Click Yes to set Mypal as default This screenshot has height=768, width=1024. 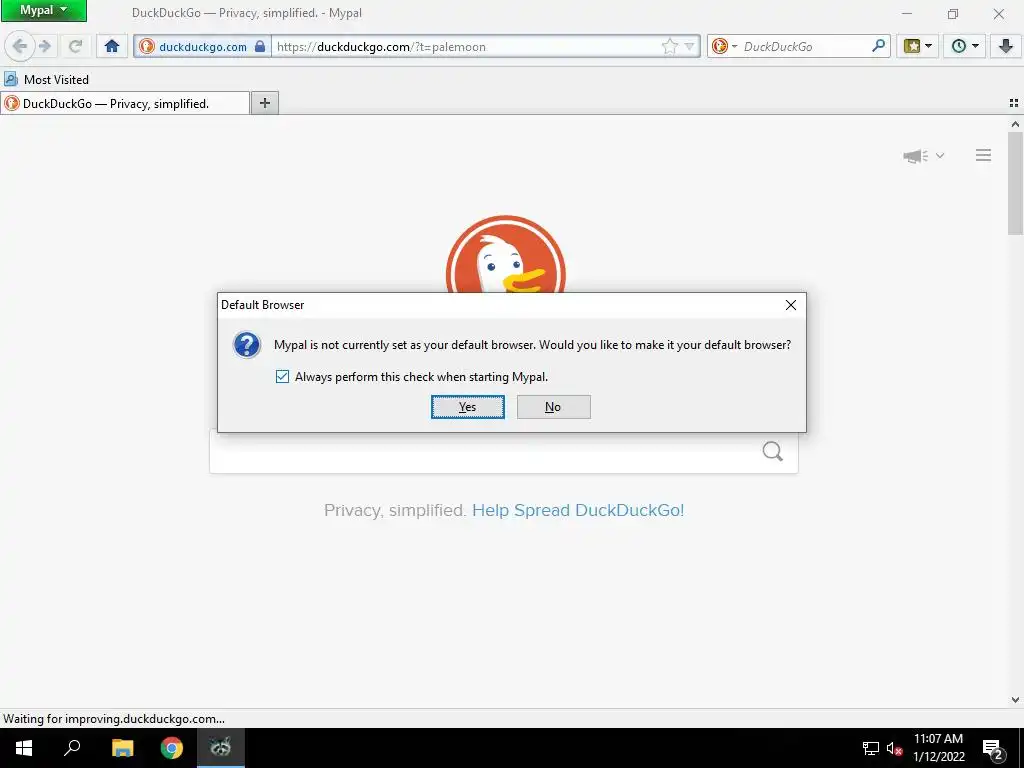(x=468, y=407)
